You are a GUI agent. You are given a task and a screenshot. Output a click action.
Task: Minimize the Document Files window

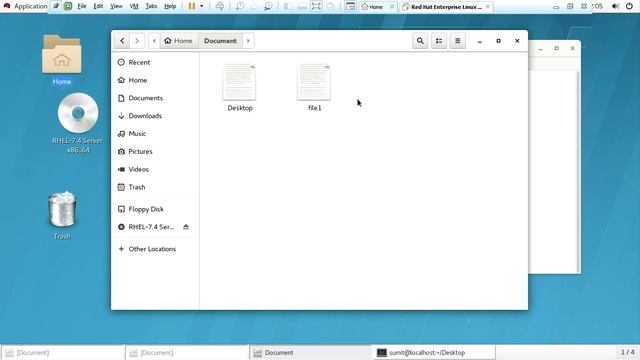[x=480, y=41]
